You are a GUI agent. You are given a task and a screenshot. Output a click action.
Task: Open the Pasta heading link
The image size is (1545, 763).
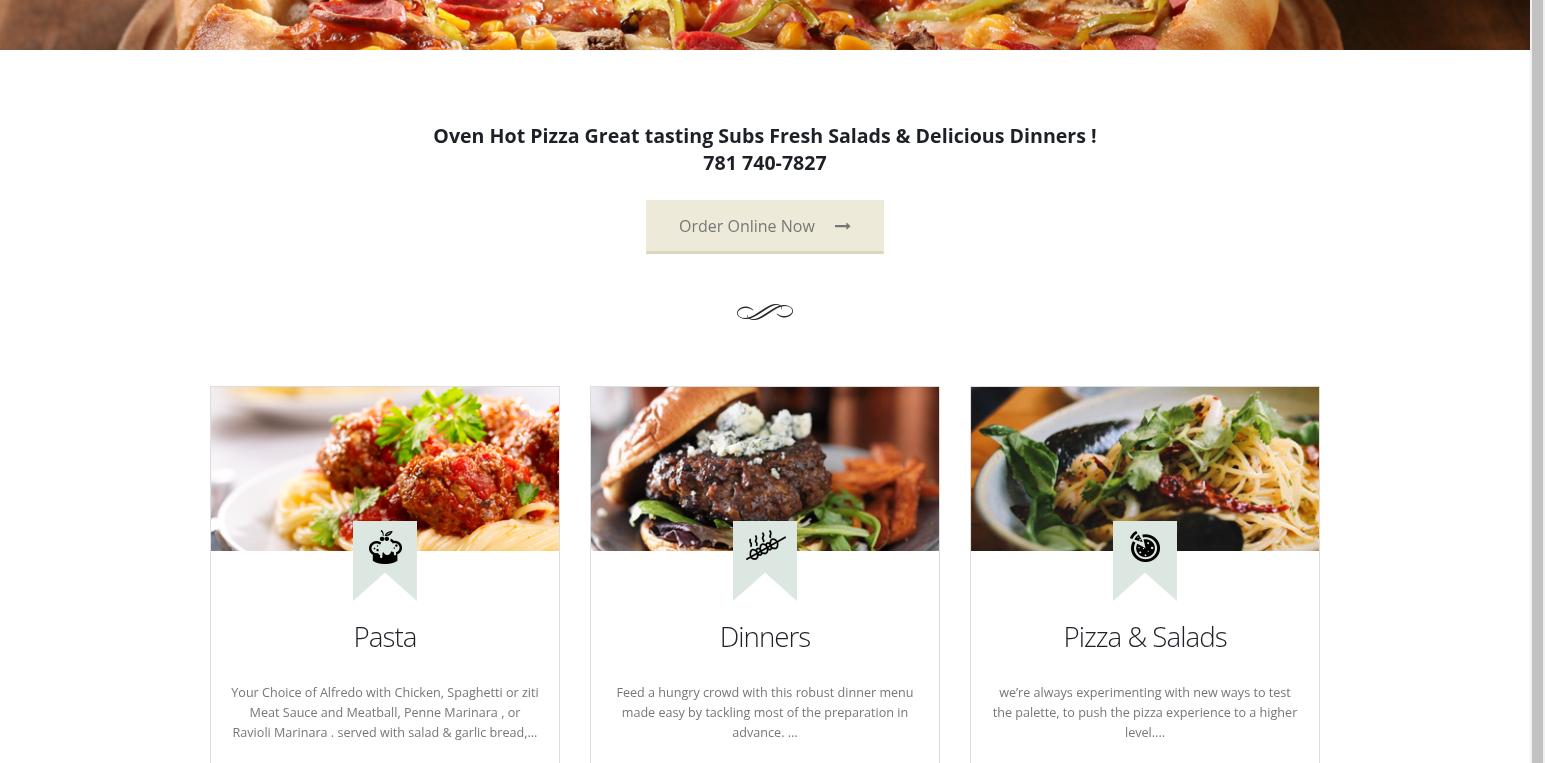pos(385,637)
